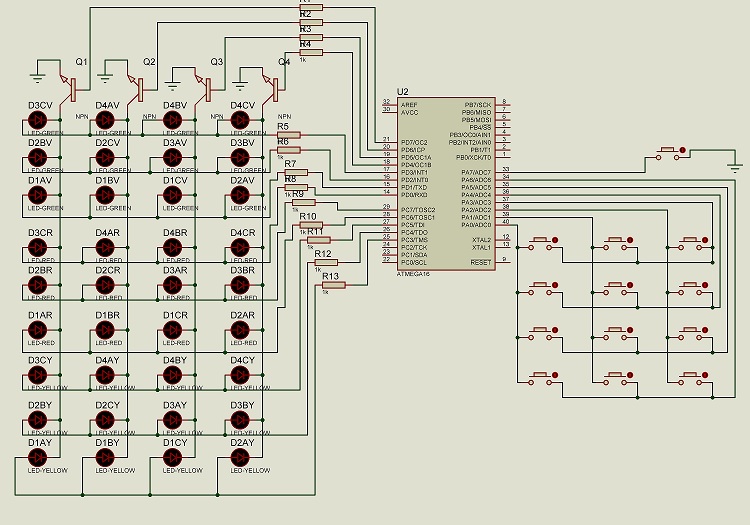Click the AREF pin label
This screenshot has height=525, width=750.
point(409,105)
